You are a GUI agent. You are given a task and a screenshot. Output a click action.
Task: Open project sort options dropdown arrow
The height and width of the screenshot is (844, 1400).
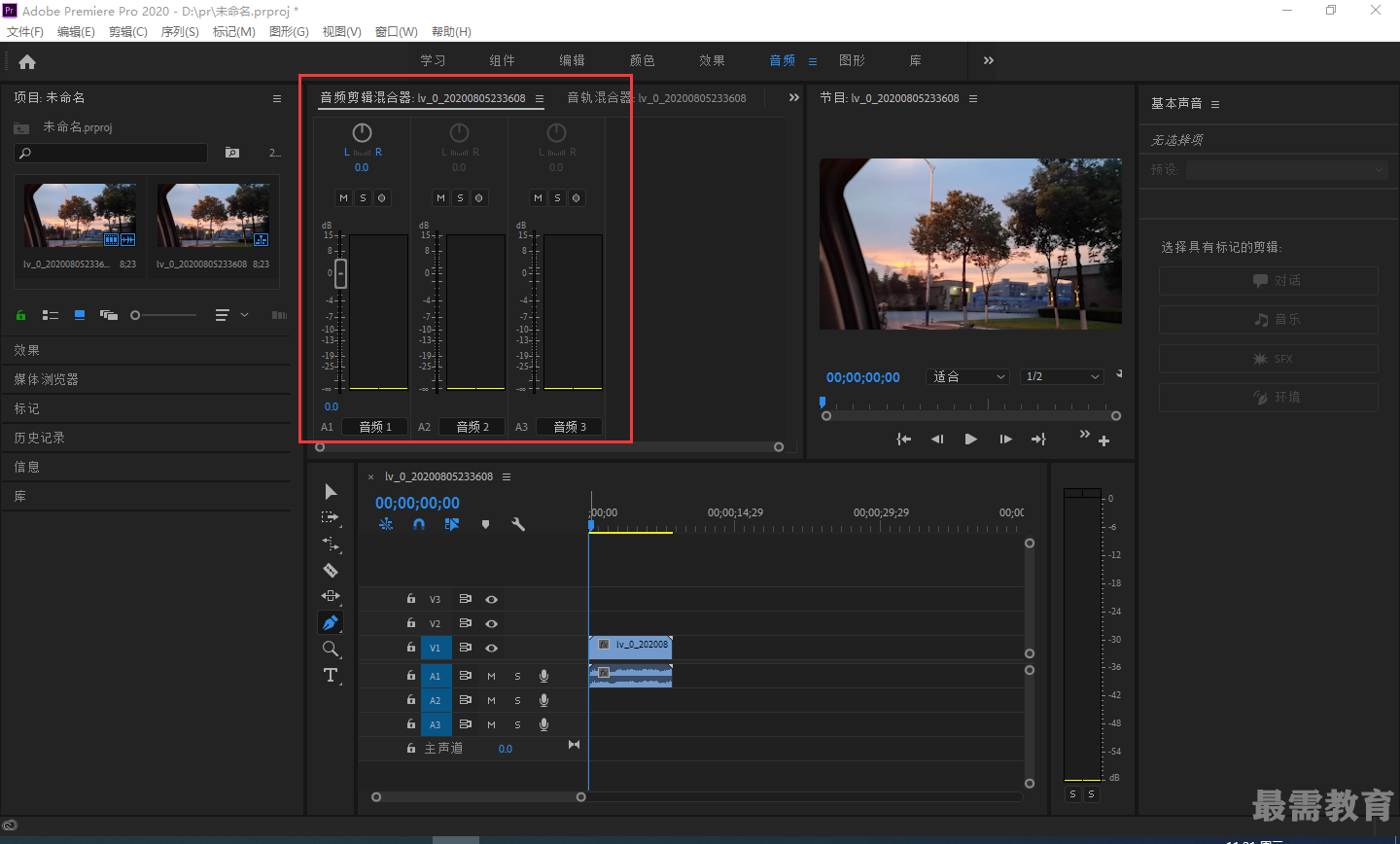pyautogui.click(x=245, y=315)
